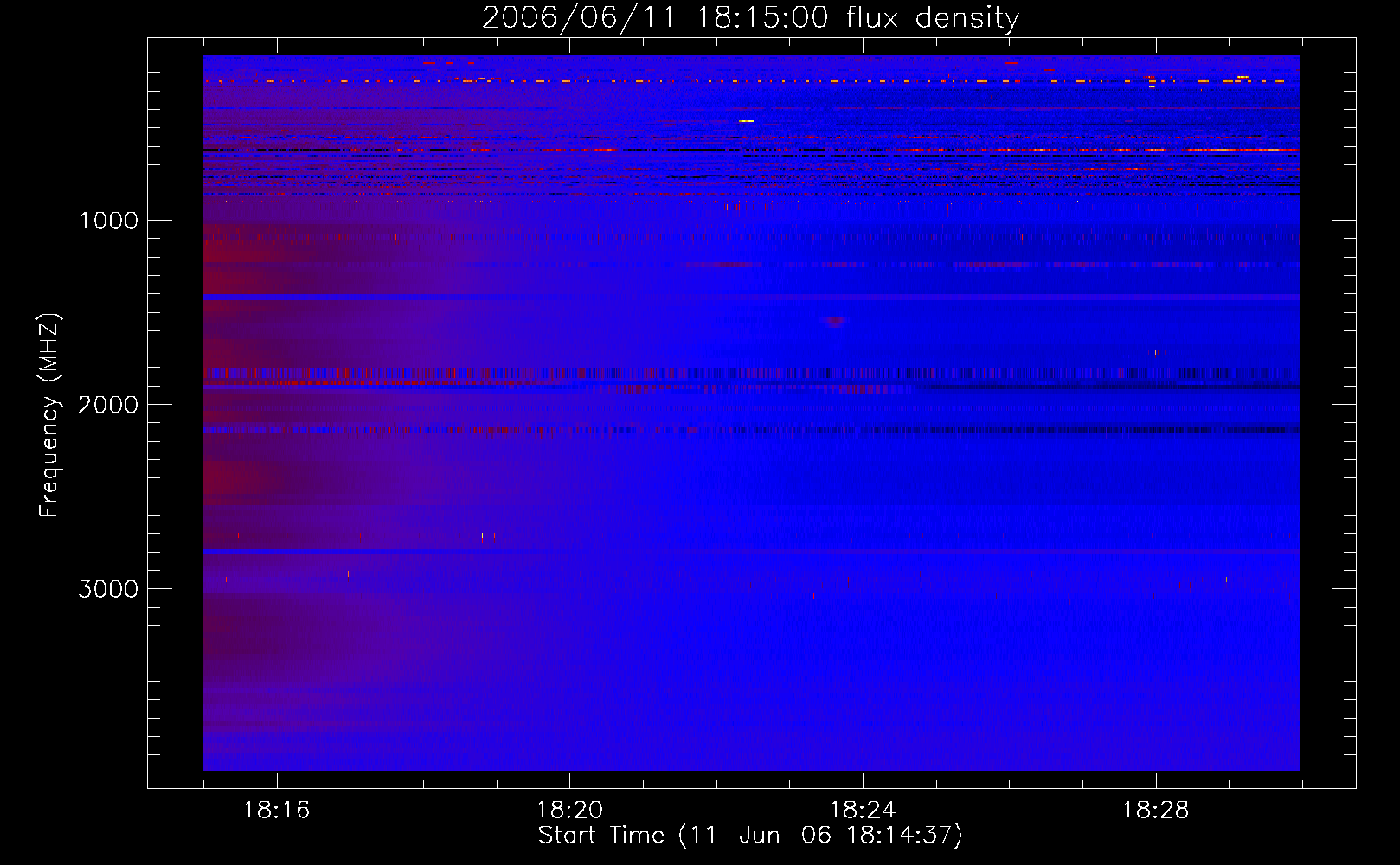Select the 2000 frequency tick label
Image resolution: width=1400 pixels, height=865 pixels.
tap(108, 405)
